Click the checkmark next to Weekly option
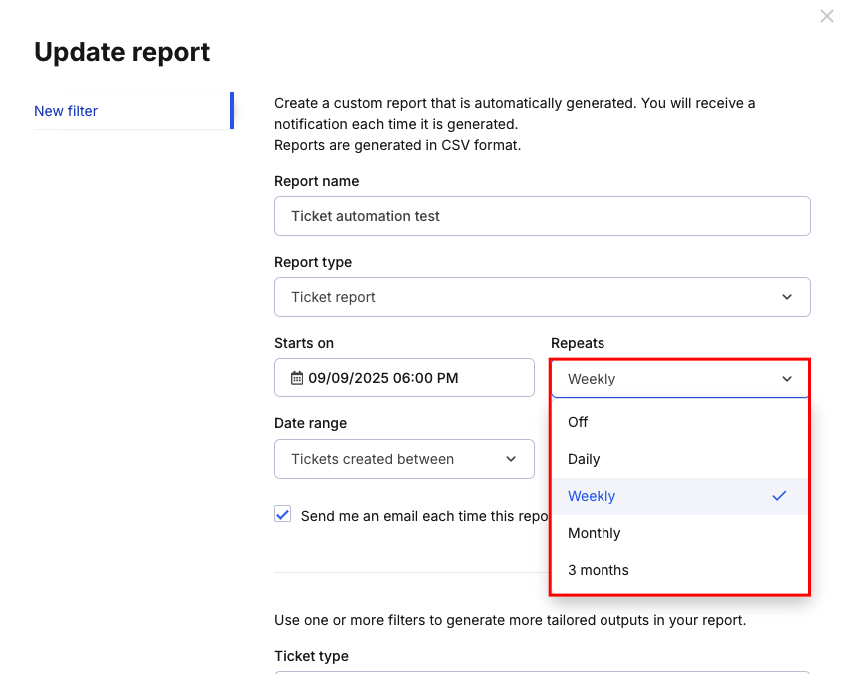This screenshot has width=845, height=674. tap(779, 496)
